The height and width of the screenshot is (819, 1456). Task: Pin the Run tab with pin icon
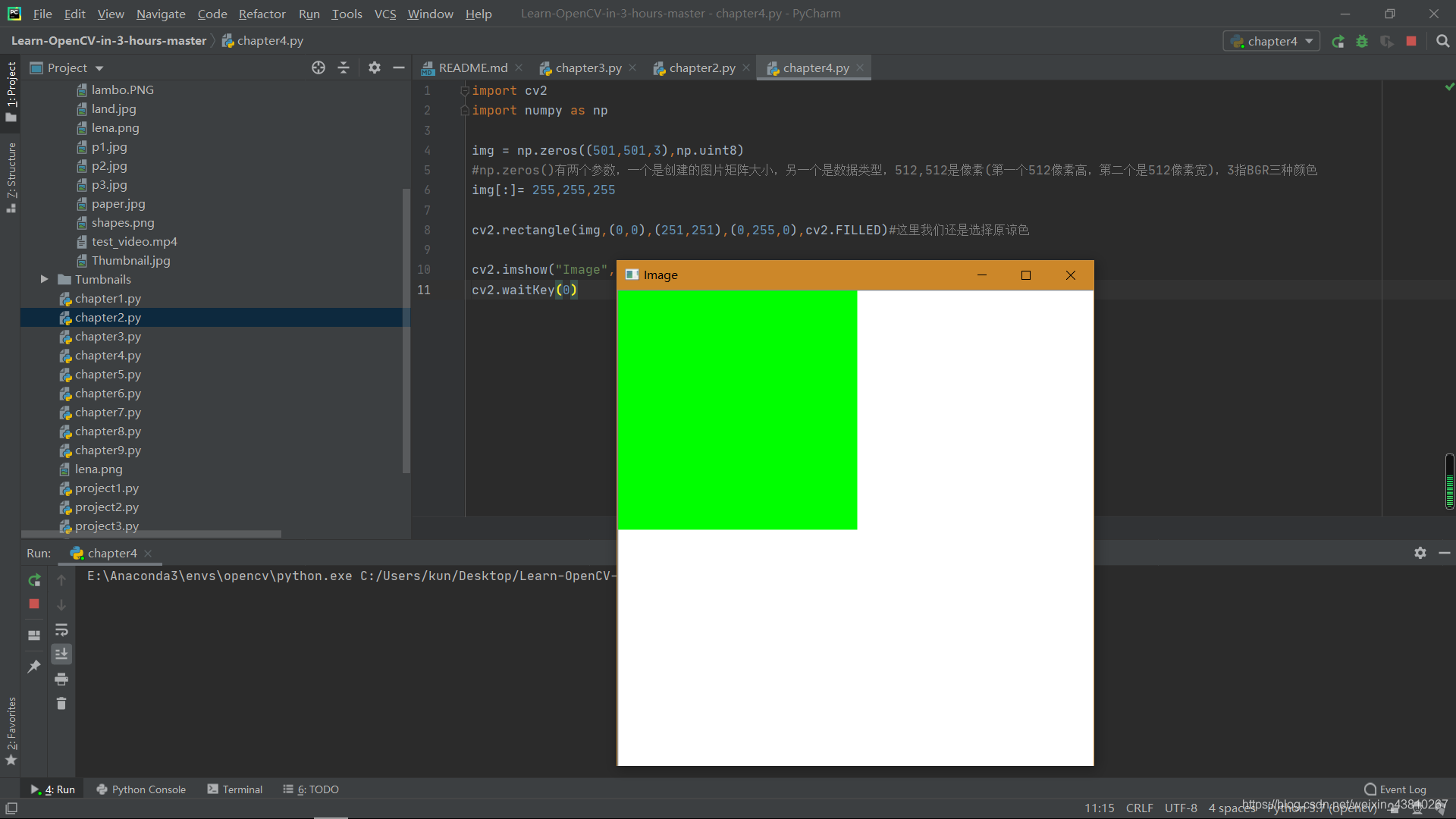coord(34,667)
